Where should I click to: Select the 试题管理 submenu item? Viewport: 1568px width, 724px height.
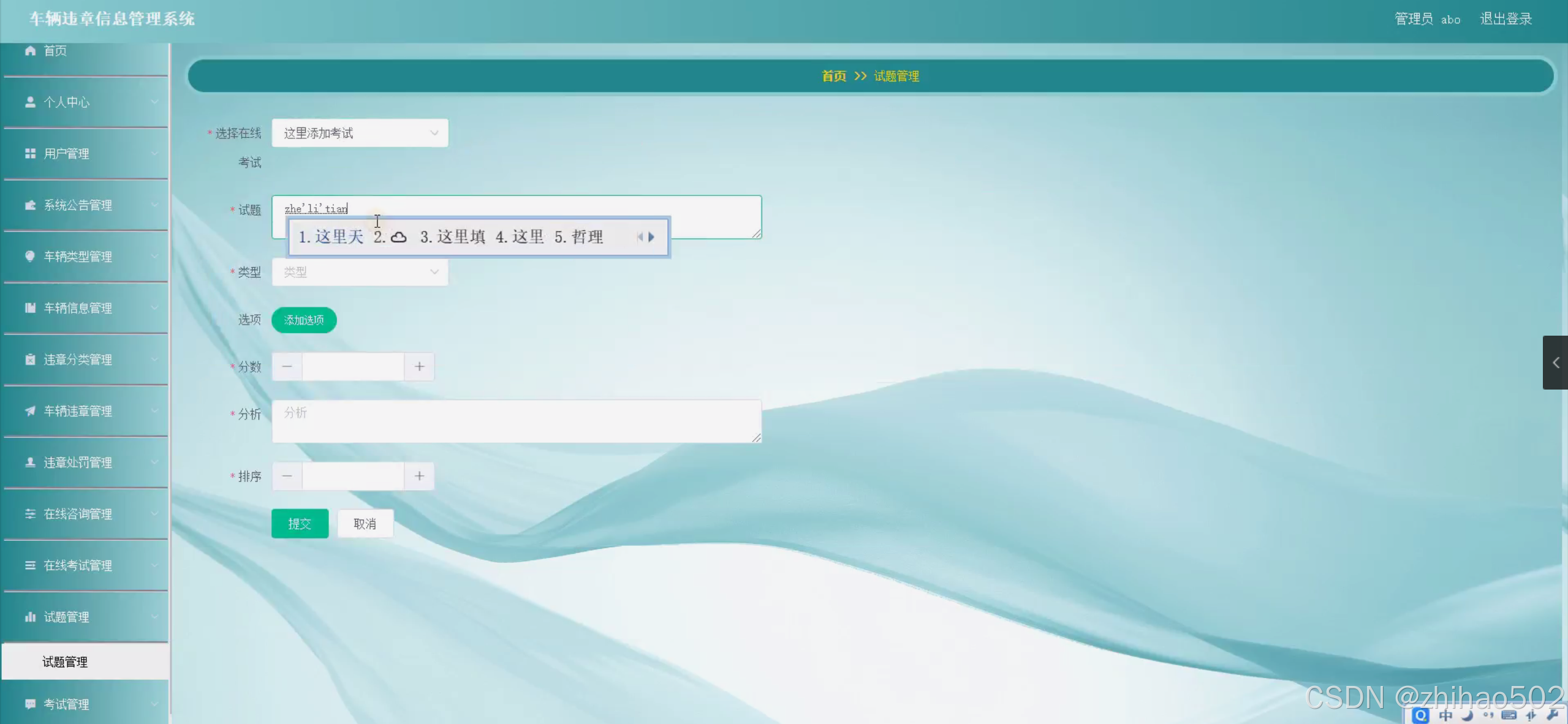(x=65, y=662)
